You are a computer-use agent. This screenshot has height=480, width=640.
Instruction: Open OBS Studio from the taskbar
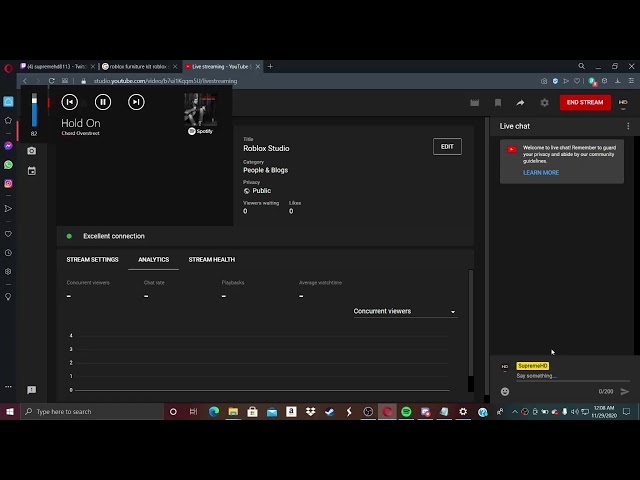[368, 411]
